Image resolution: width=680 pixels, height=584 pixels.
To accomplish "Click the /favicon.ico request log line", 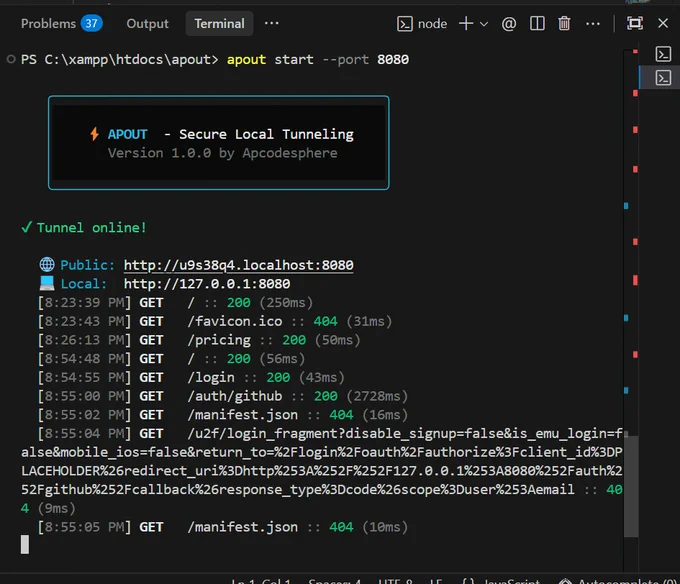I will pyautogui.click(x=215, y=322).
